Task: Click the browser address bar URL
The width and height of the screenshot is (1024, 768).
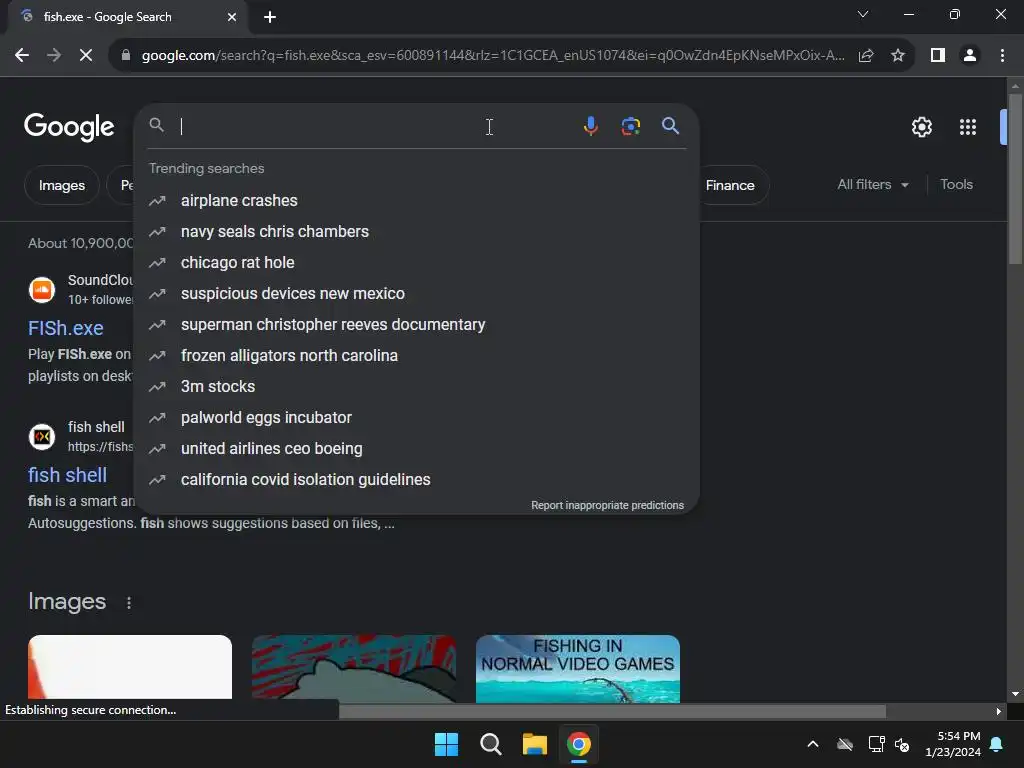Action: pyautogui.click(x=493, y=56)
